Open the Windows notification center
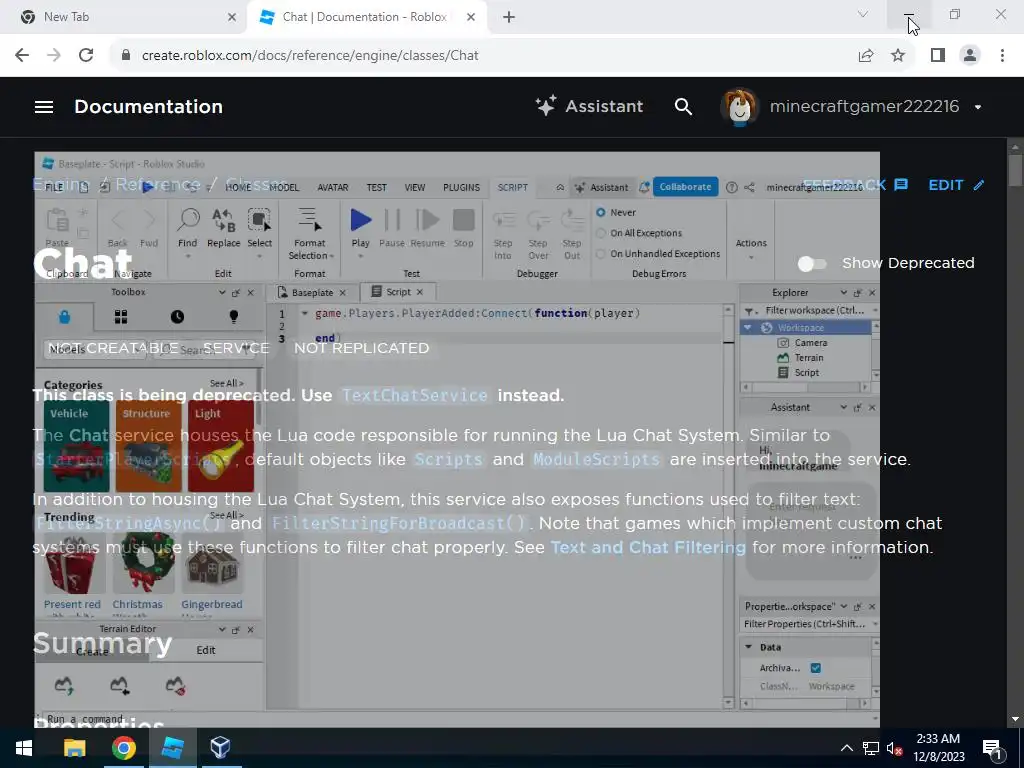This screenshot has width=1024, height=768. [x=992, y=748]
